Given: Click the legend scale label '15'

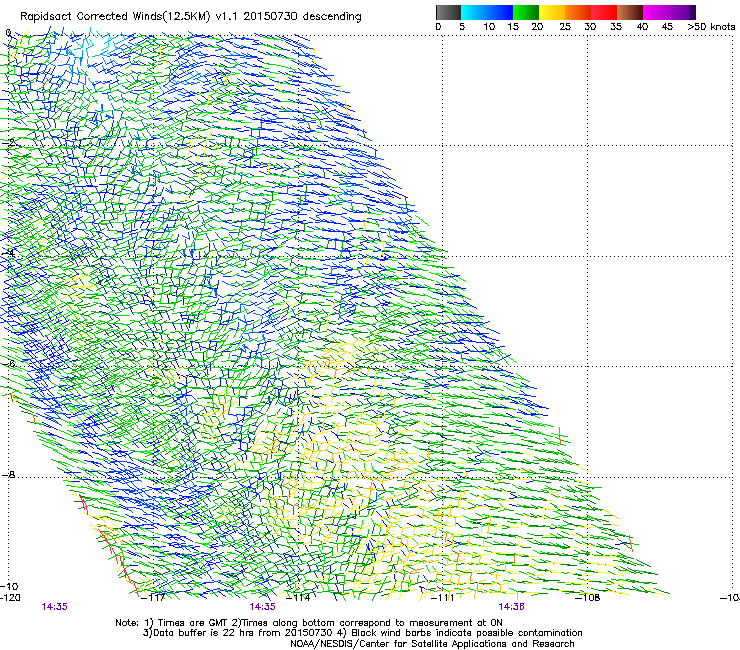Looking at the screenshot, I should point(513,27).
